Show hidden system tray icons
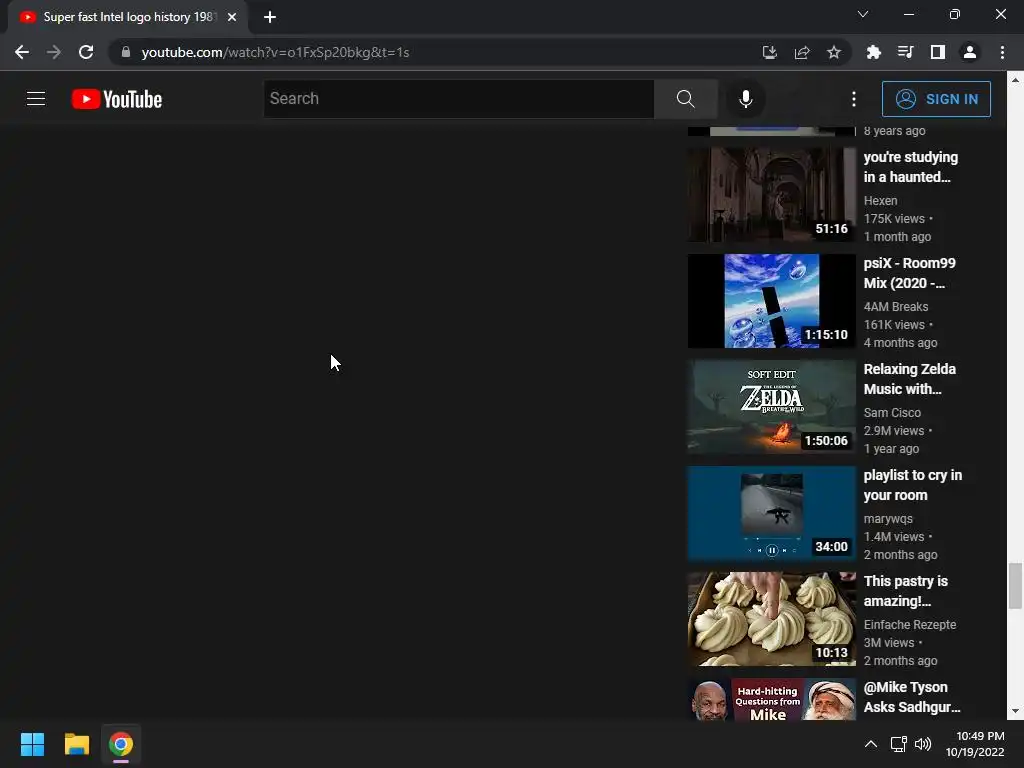This screenshot has height=768, width=1024. pos(871,744)
